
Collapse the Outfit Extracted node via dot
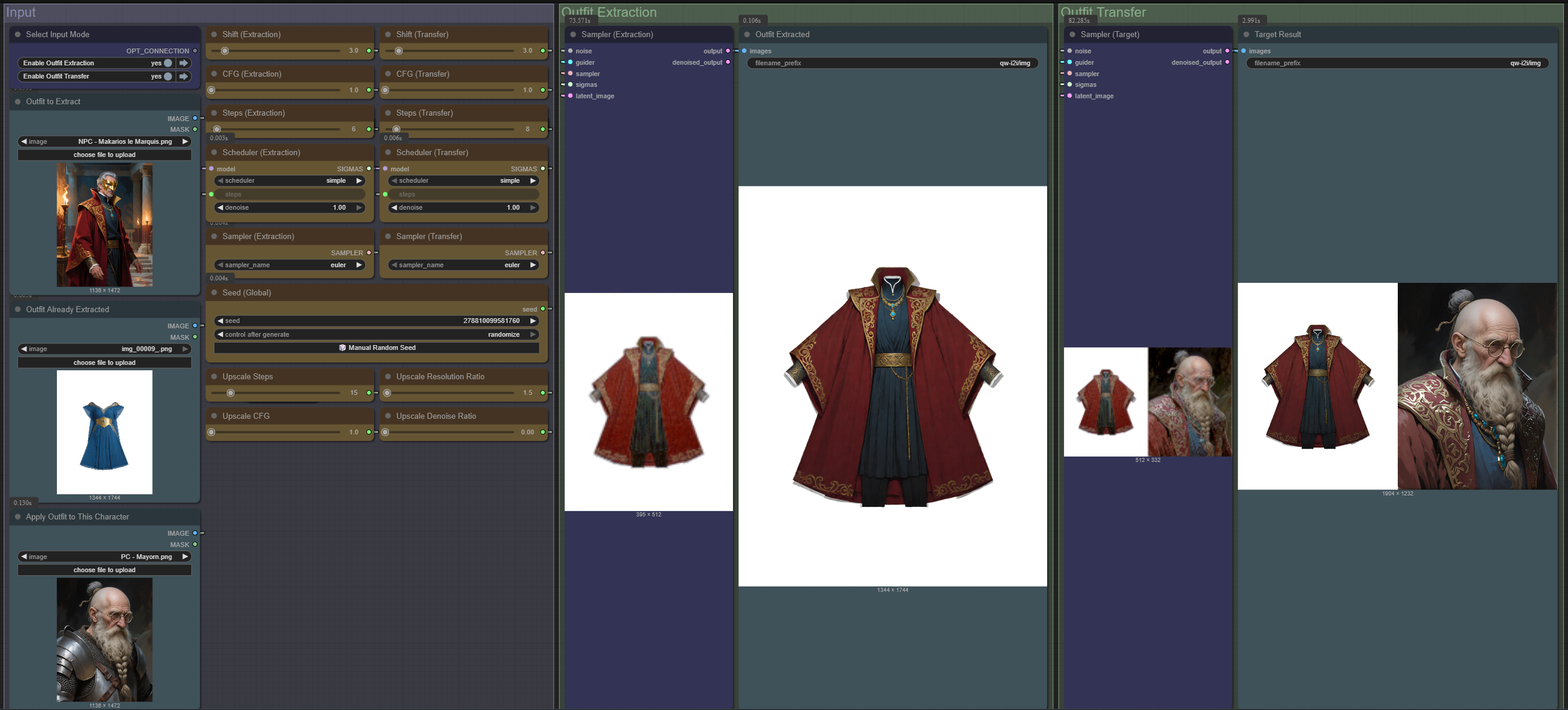[747, 35]
